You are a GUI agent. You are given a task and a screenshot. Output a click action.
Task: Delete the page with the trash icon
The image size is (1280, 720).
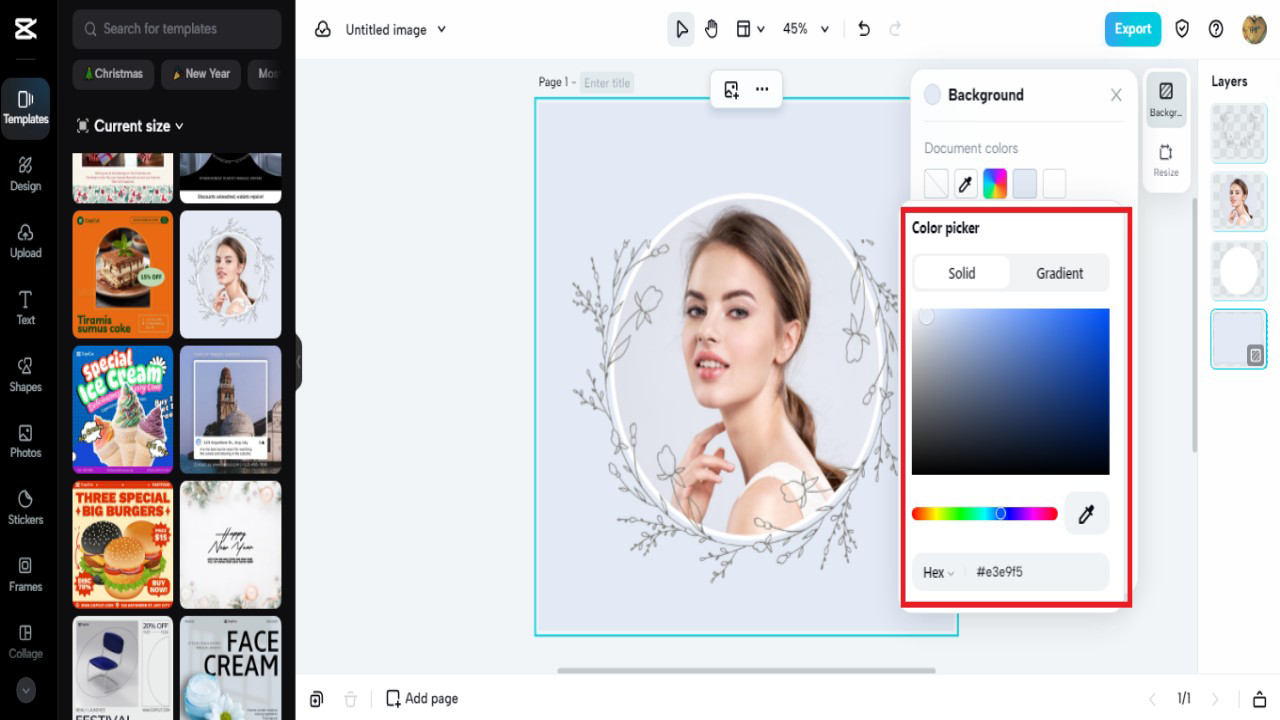[x=350, y=699]
